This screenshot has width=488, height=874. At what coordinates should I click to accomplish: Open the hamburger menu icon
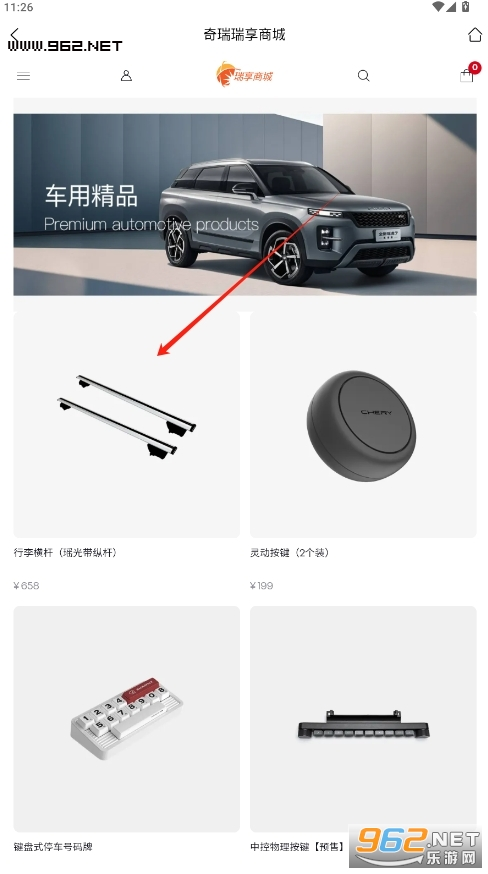coord(23,76)
